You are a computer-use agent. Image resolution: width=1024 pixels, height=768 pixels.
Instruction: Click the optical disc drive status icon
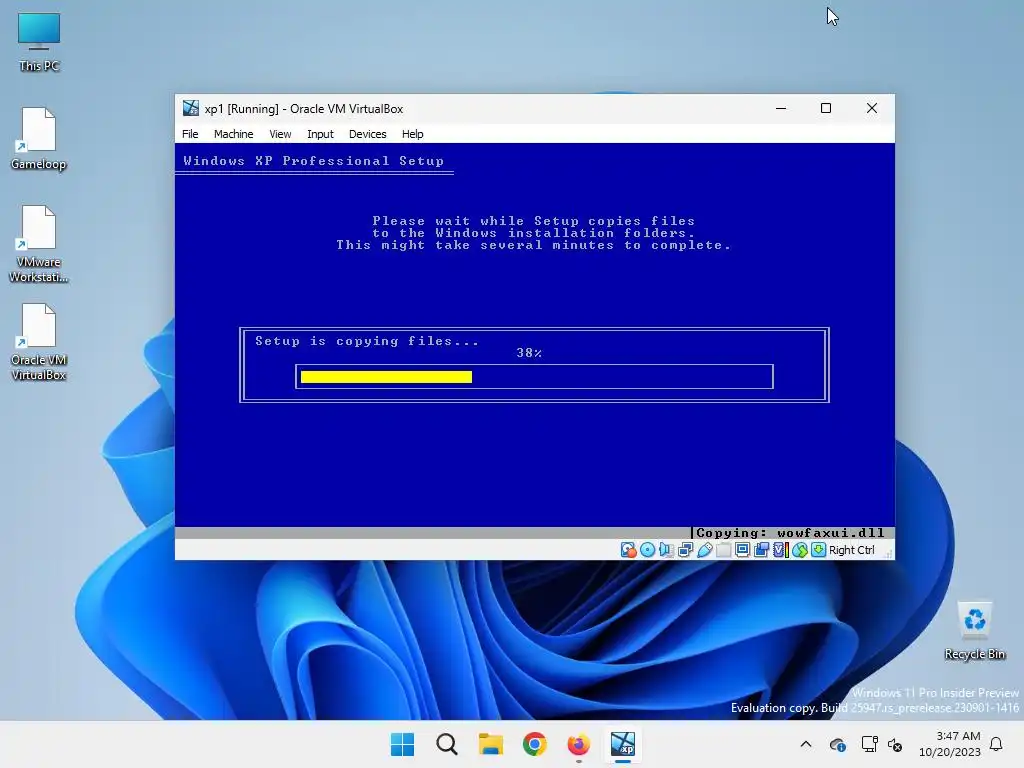647,550
